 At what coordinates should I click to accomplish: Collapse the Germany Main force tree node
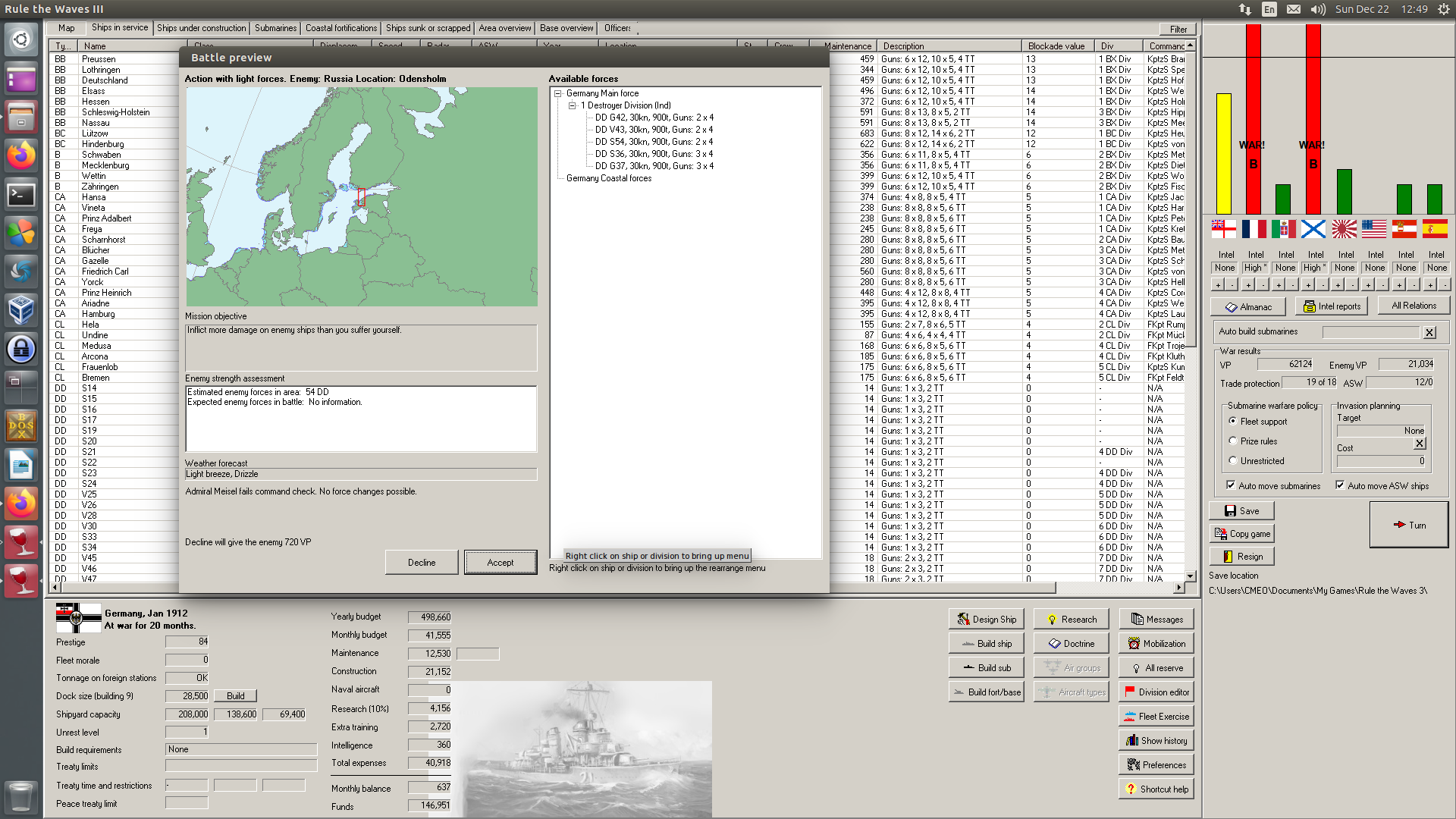tap(558, 93)
